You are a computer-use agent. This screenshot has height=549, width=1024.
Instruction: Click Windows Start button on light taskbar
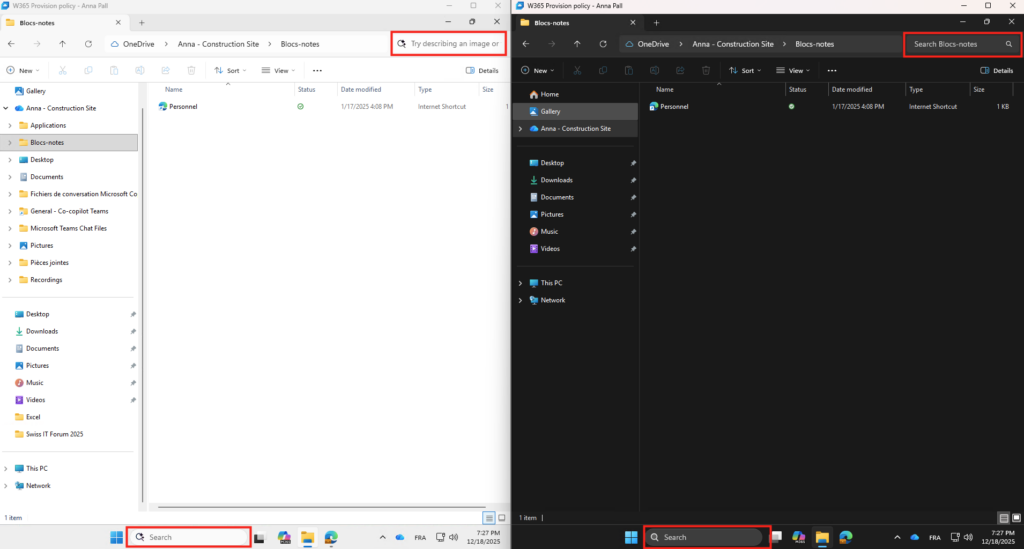[x=116, y=537]
